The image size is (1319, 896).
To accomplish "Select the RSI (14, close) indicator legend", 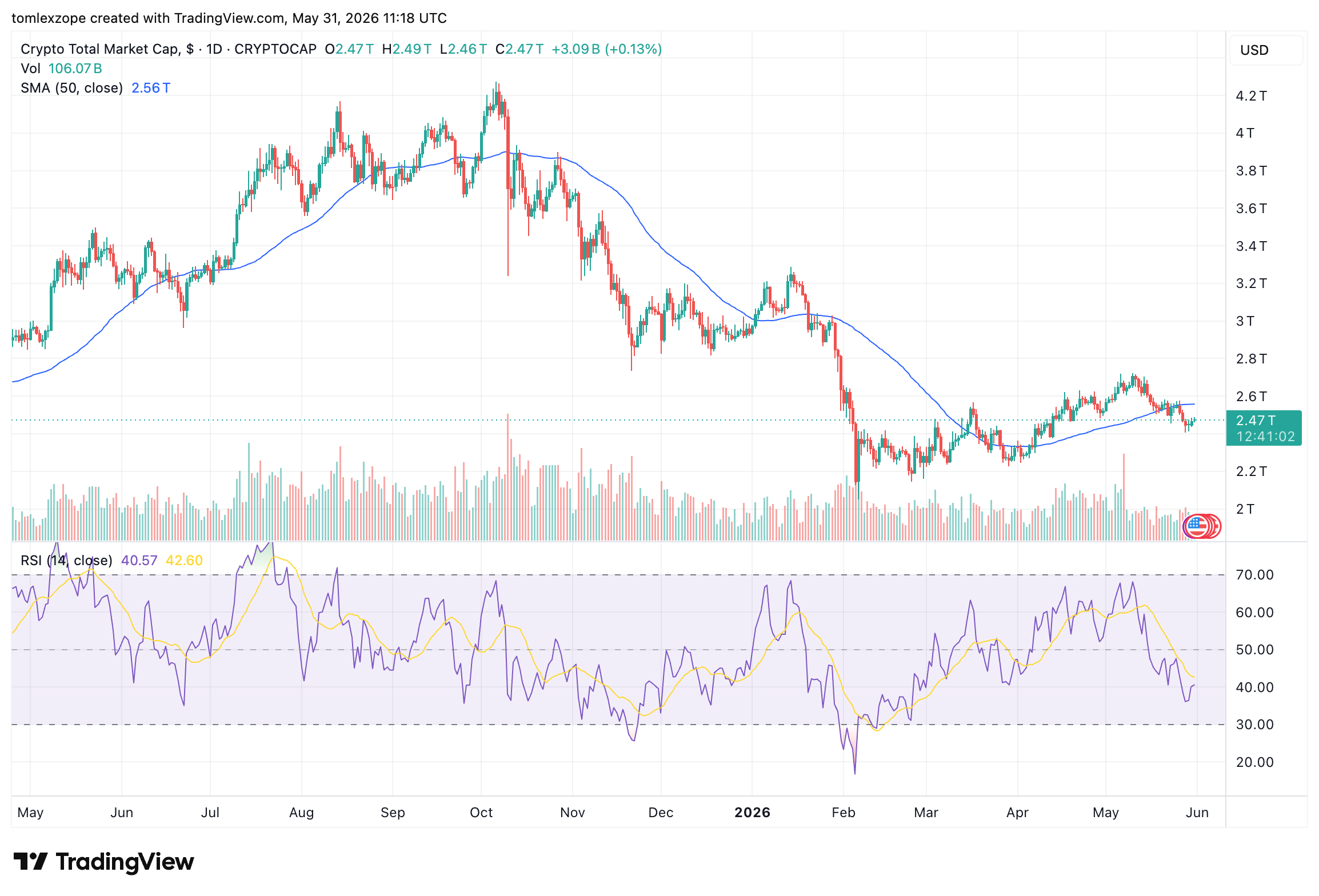I will coord(66,561).
